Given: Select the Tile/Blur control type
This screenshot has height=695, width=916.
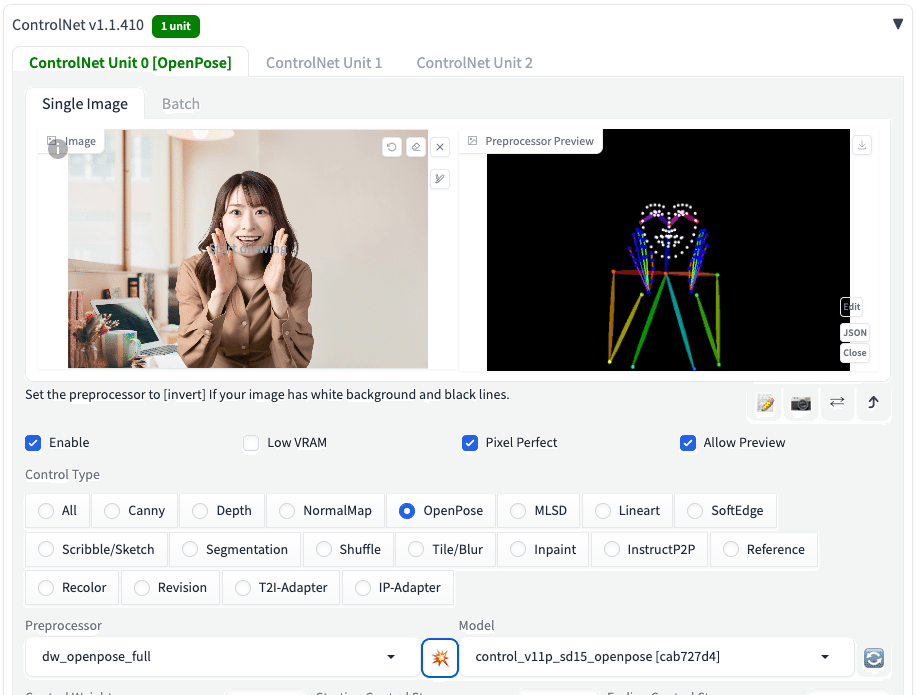Looking at the screenshot, I should (445, 550).
